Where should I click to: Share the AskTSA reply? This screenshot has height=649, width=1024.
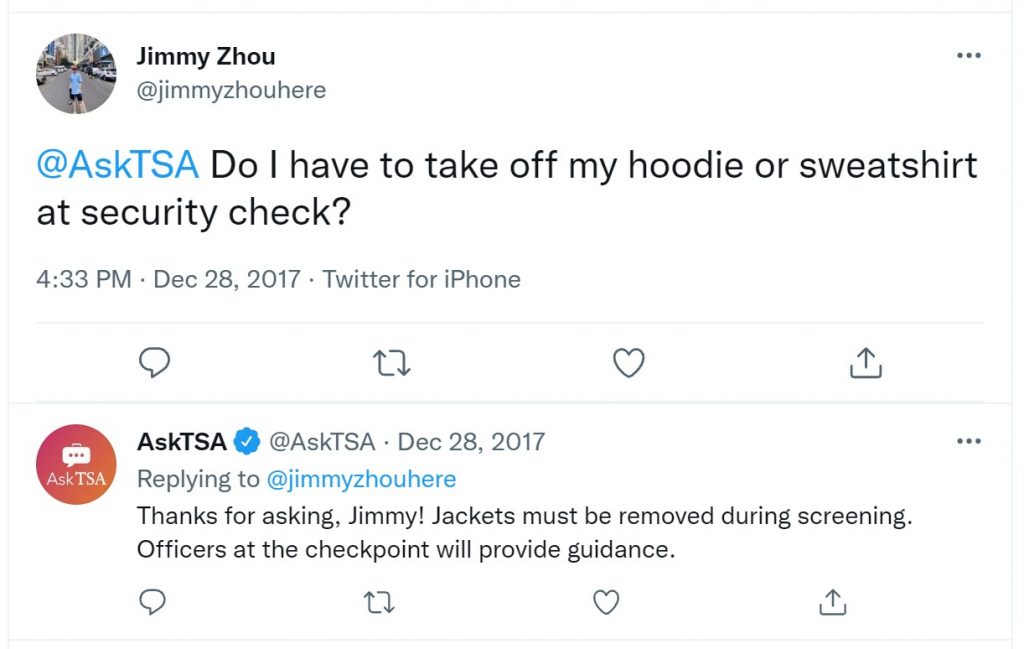coord(833,602)
